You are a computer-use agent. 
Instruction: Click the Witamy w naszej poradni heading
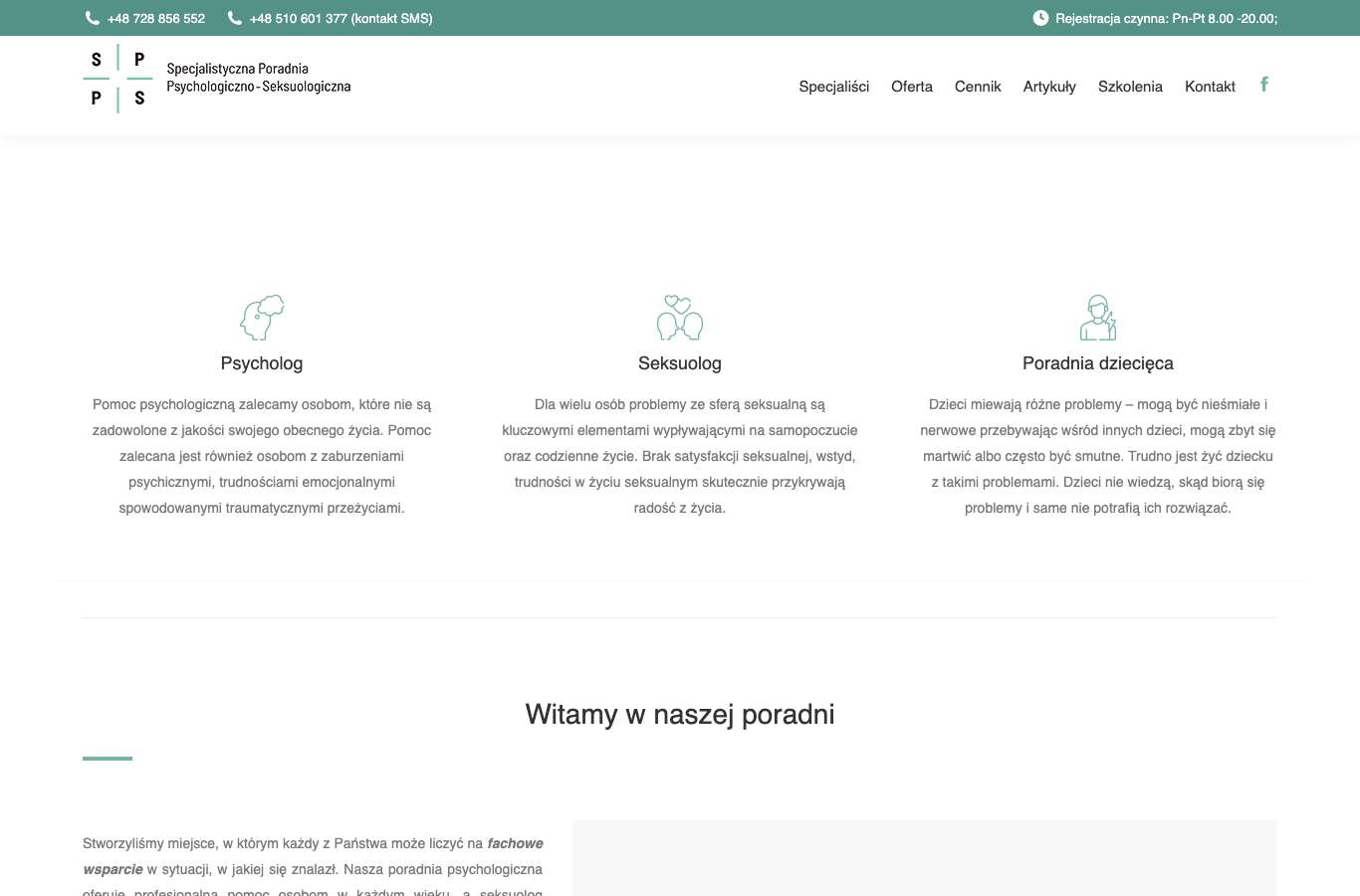point(680,715)
